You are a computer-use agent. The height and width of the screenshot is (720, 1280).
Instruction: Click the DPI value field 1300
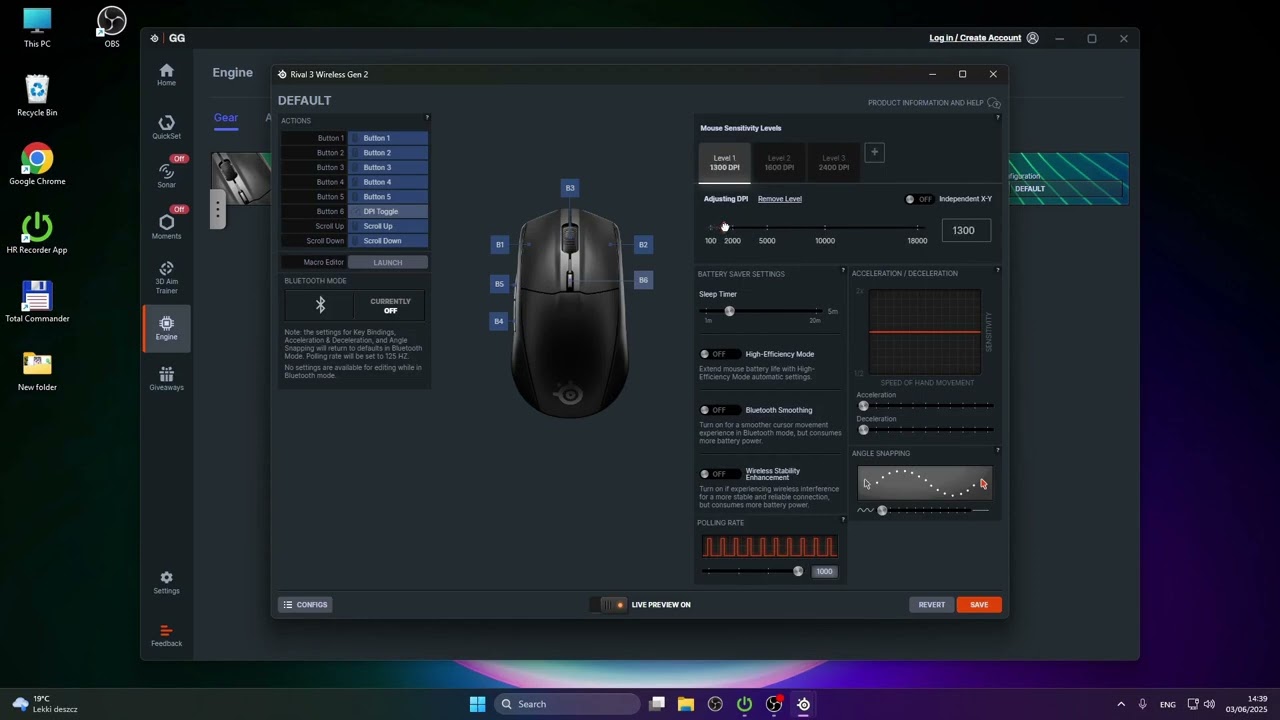965,231
